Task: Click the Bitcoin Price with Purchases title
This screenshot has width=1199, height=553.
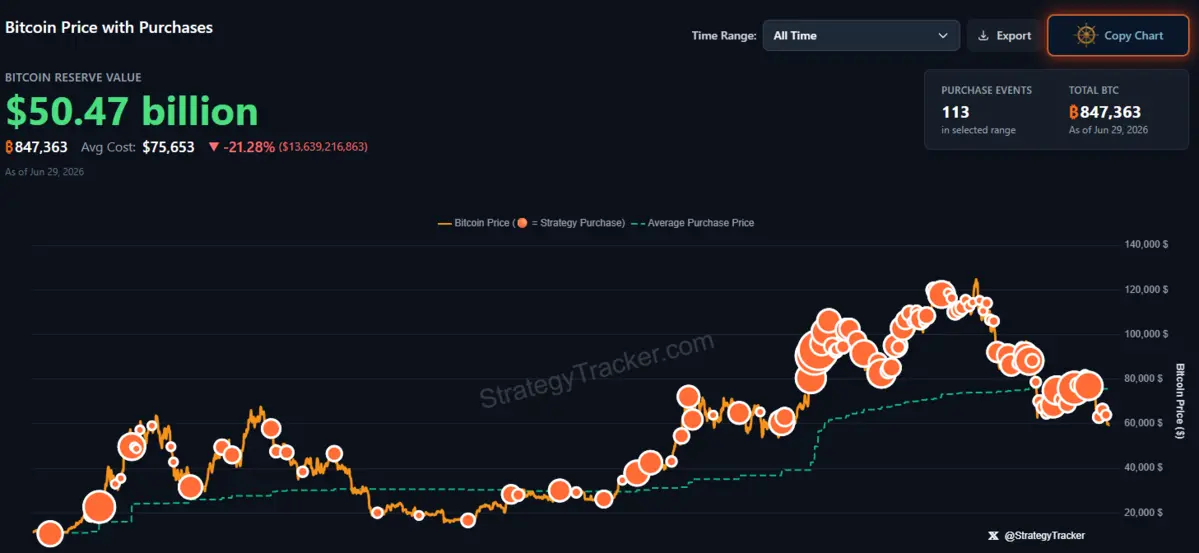Action: 109,27
